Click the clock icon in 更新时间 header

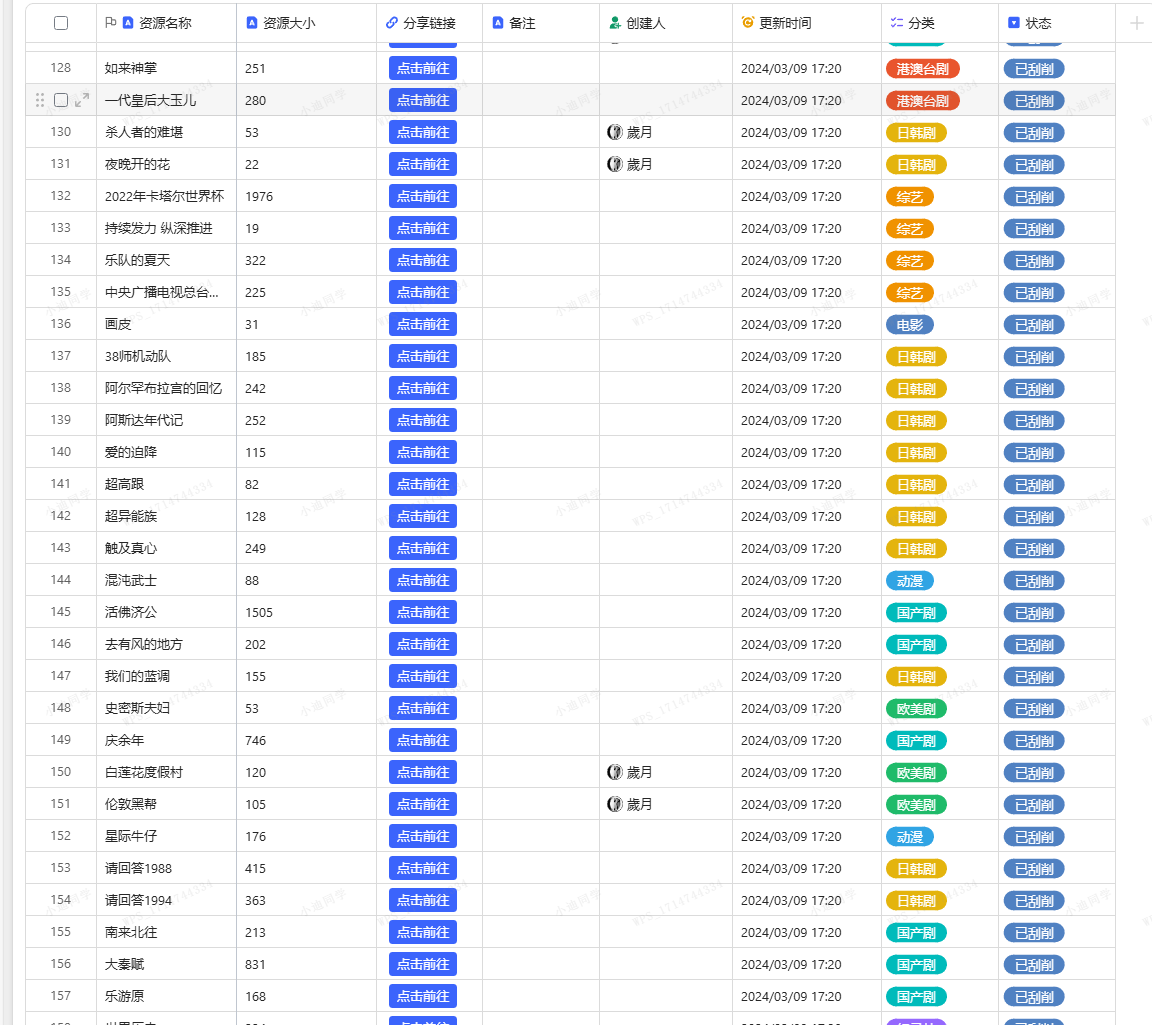[x=748, y=23]
